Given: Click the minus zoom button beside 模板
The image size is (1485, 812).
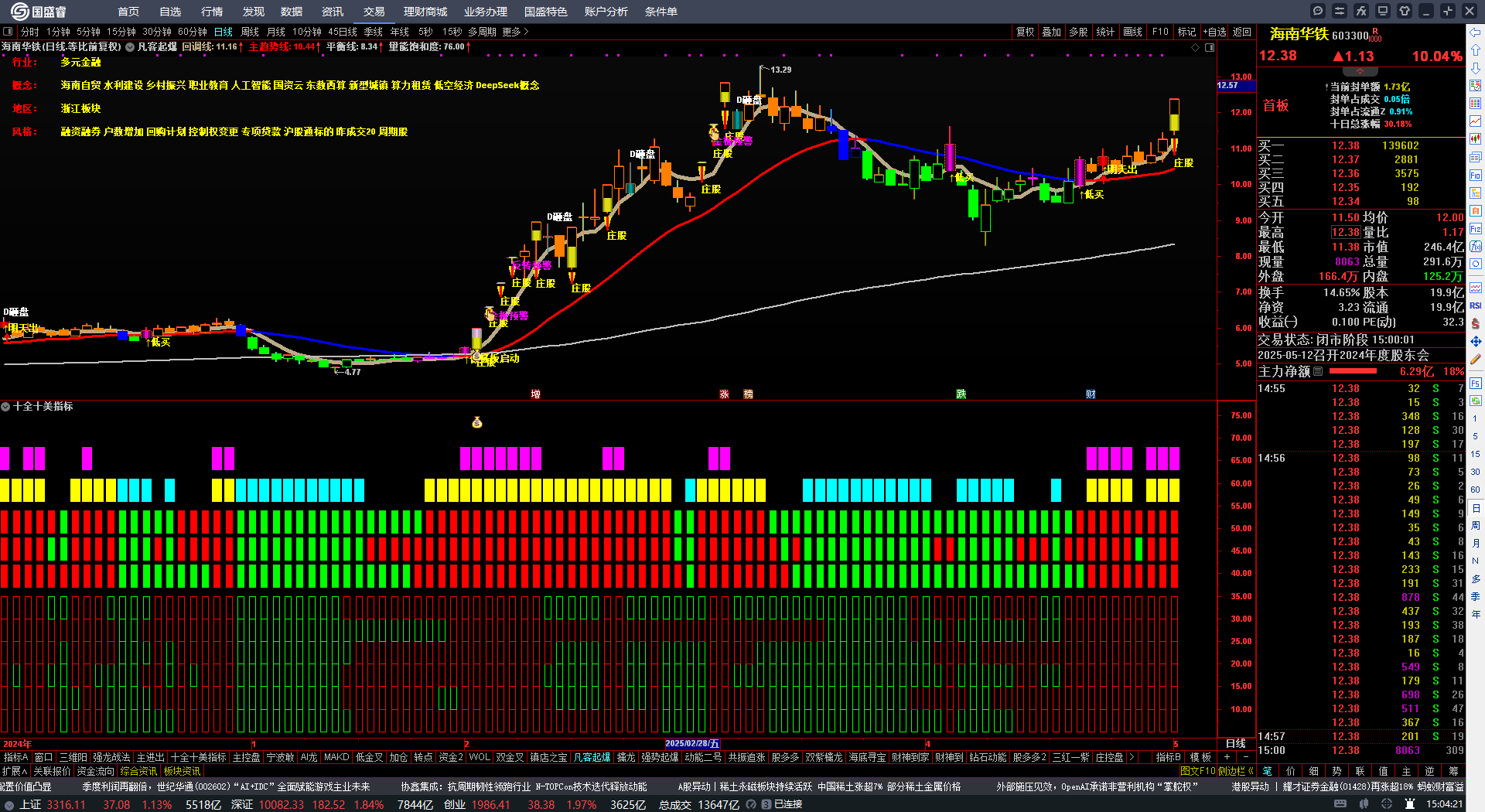Looking at the screenshot, I should [x=1246, y=757].
